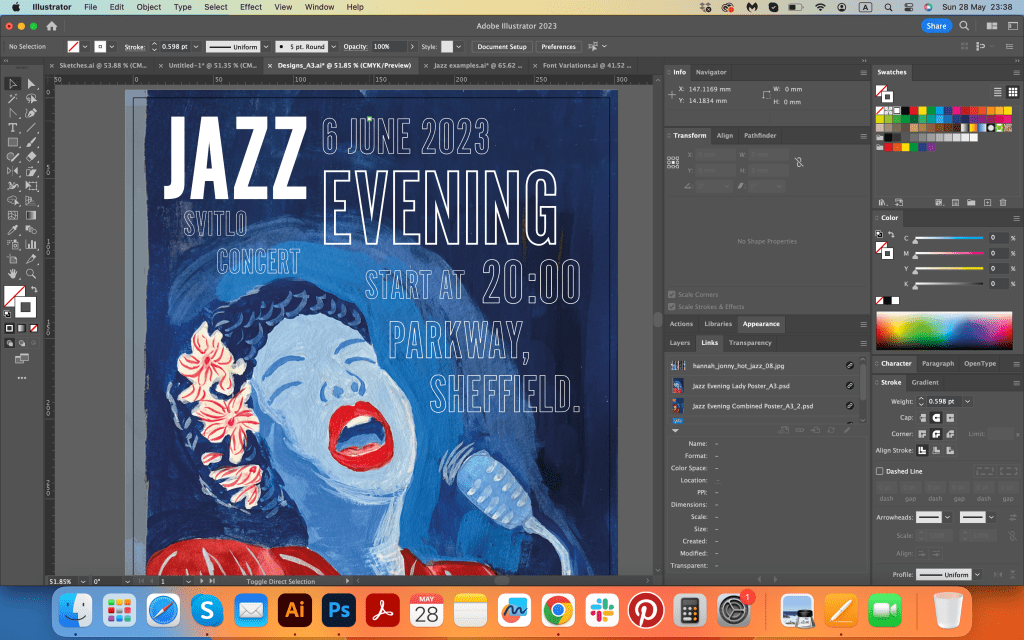Viewport: 1024px width, 640px height.
Task: Click the Cyan color slider
Action: coord(948,238)
